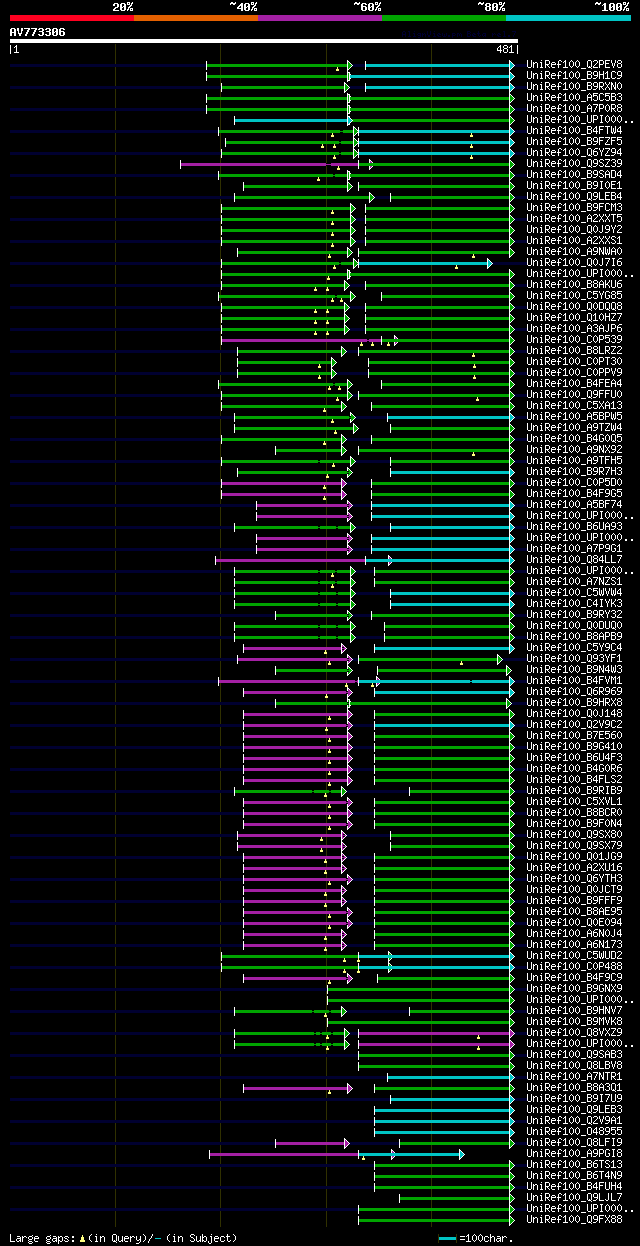
Task: Follow the UniRef100_B9R7H3 link
Action: click(574, 471)
